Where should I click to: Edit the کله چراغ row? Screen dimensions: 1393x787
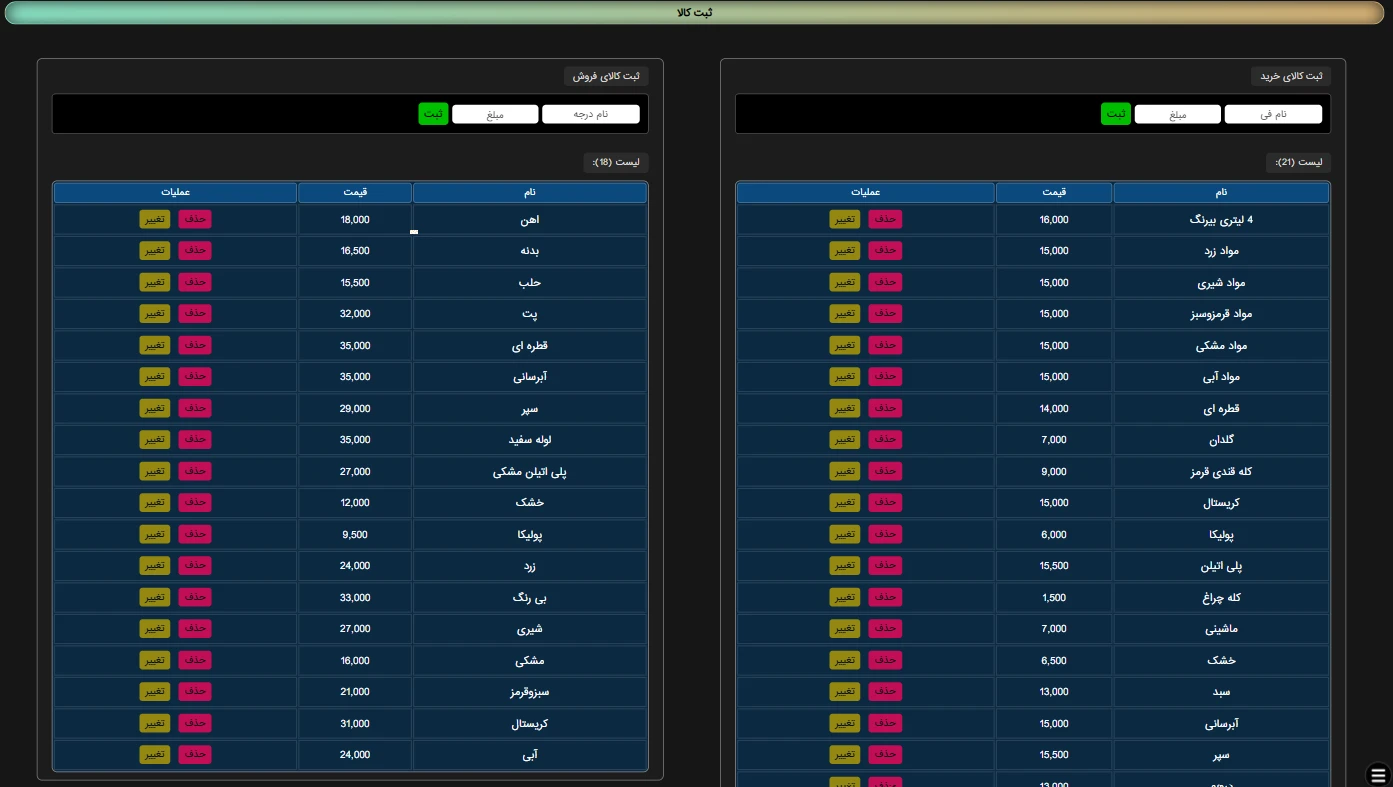click(x=844, y=597)
